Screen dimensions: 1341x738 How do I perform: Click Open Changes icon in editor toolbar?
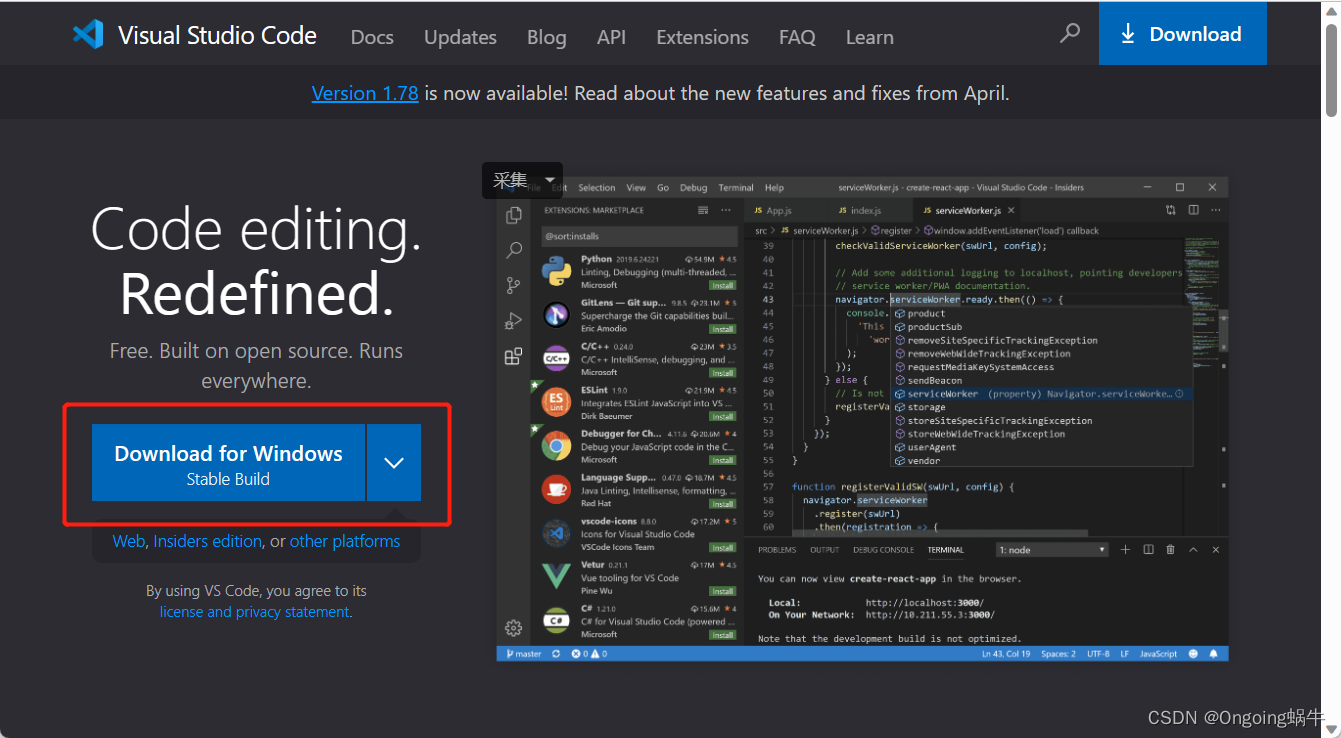1171,210
